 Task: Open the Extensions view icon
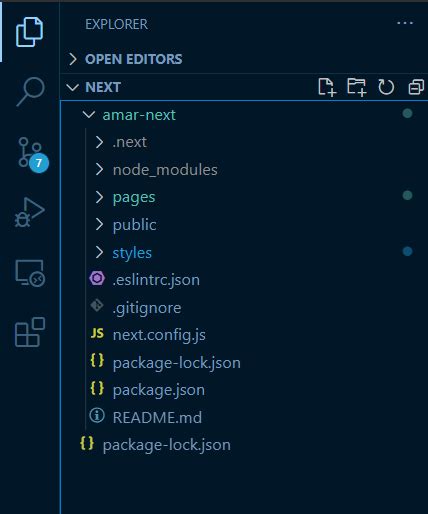[x=30, y=332]
